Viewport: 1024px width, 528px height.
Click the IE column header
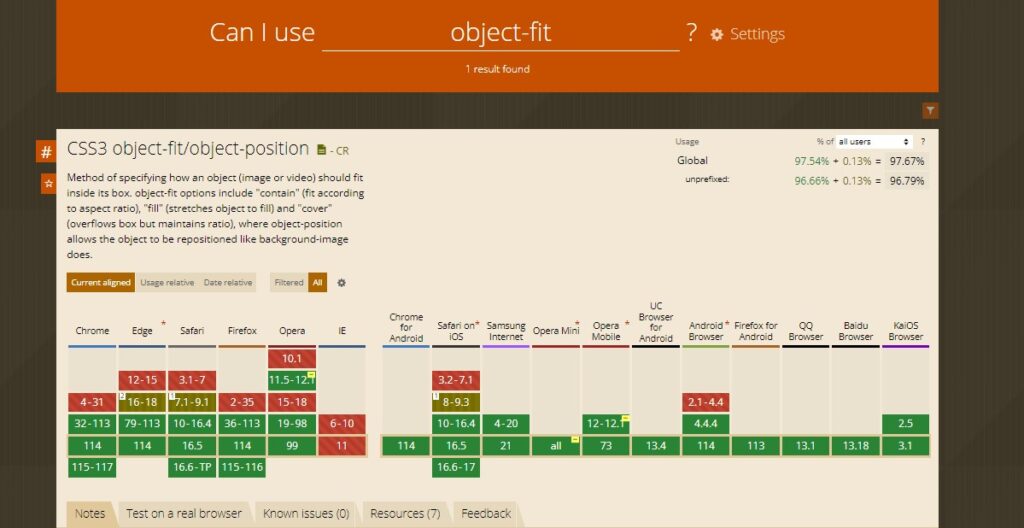tap(342, 331)
